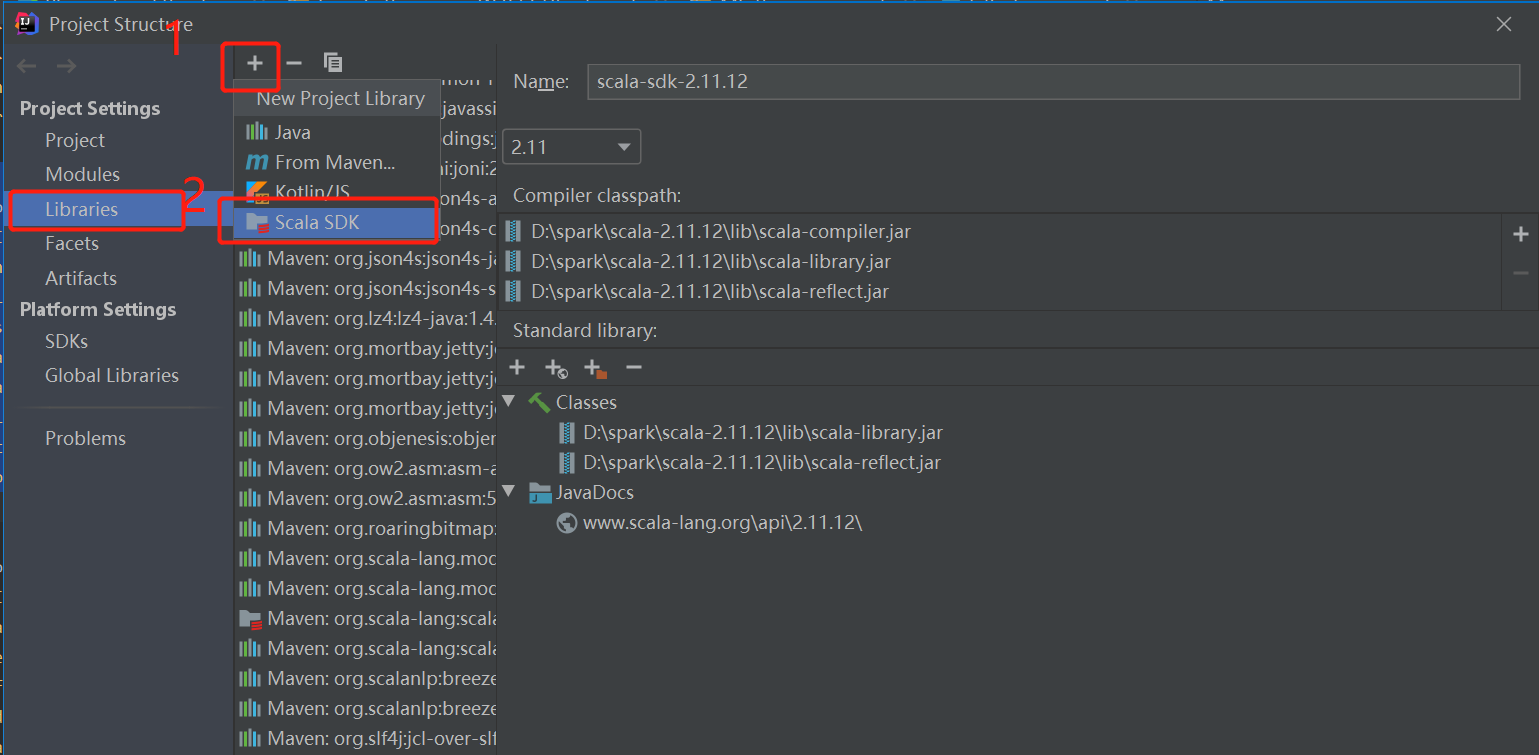Click the Java library bars icon in popup
Image resolution: width=1539 pixels, height=755 pixels.
[x=257, y=132]
